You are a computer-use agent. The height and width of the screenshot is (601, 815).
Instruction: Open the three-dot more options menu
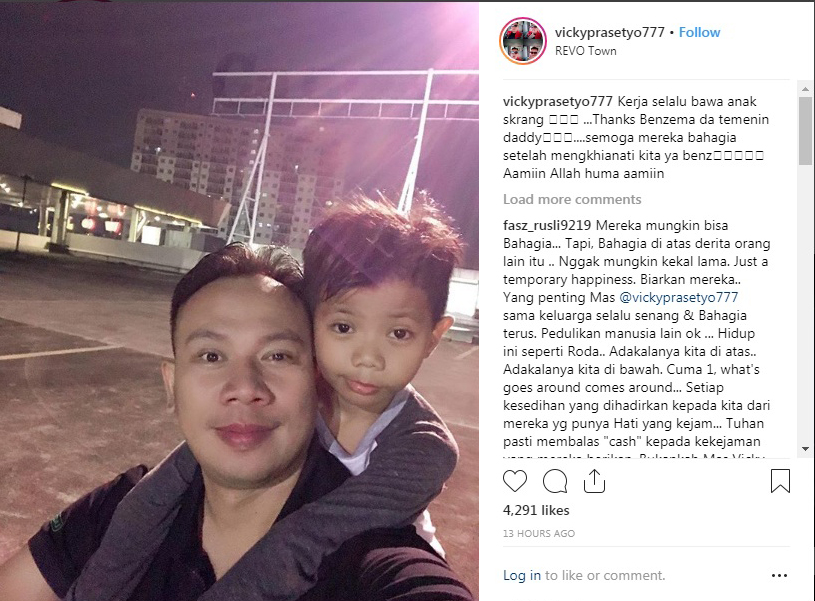tap(779, 576)
